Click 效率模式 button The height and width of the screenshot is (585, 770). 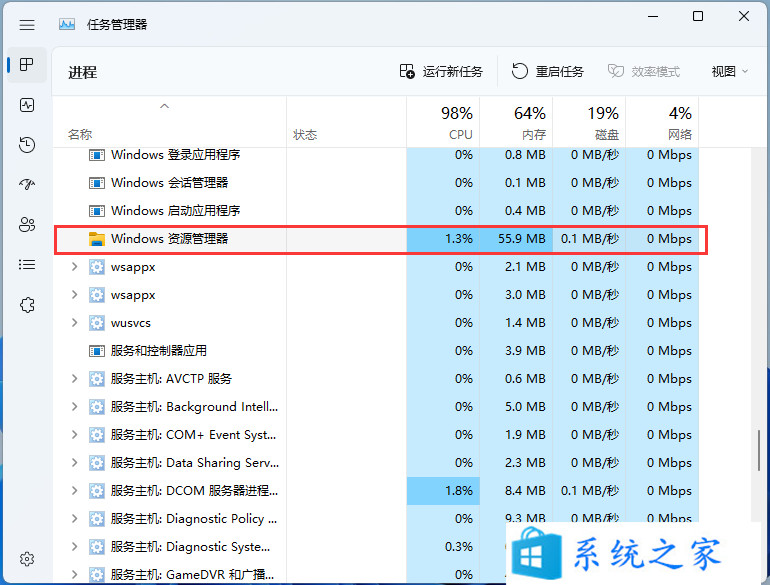point(644,72)
